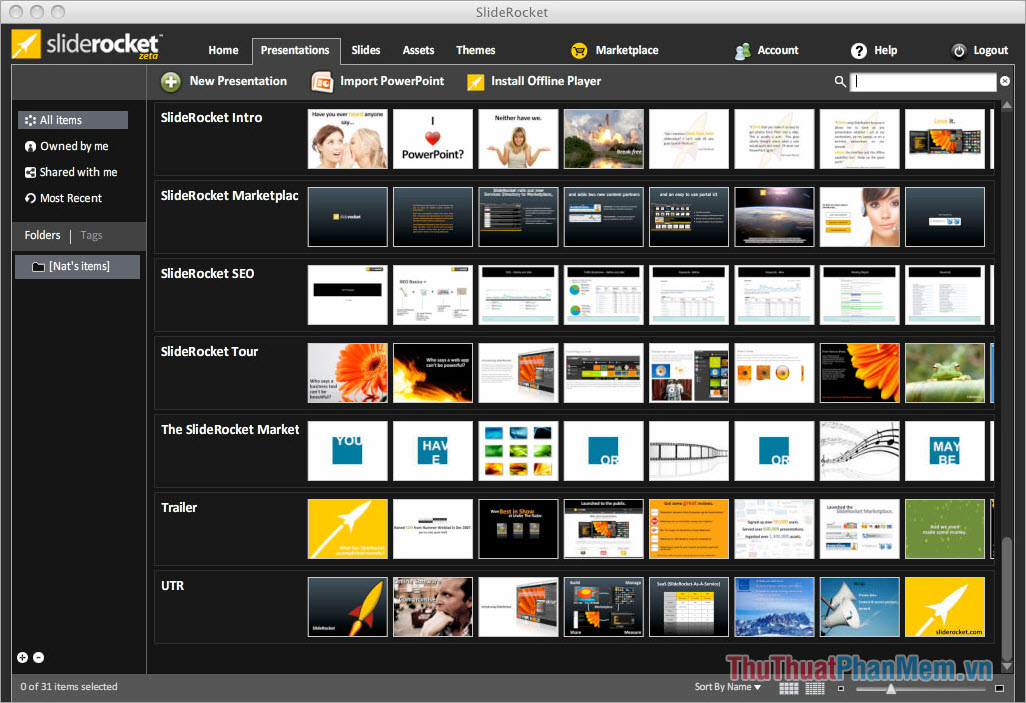Open the Marketplace shopping cart
This screenshot has height=703, width=1026.
tap(579, 50)
